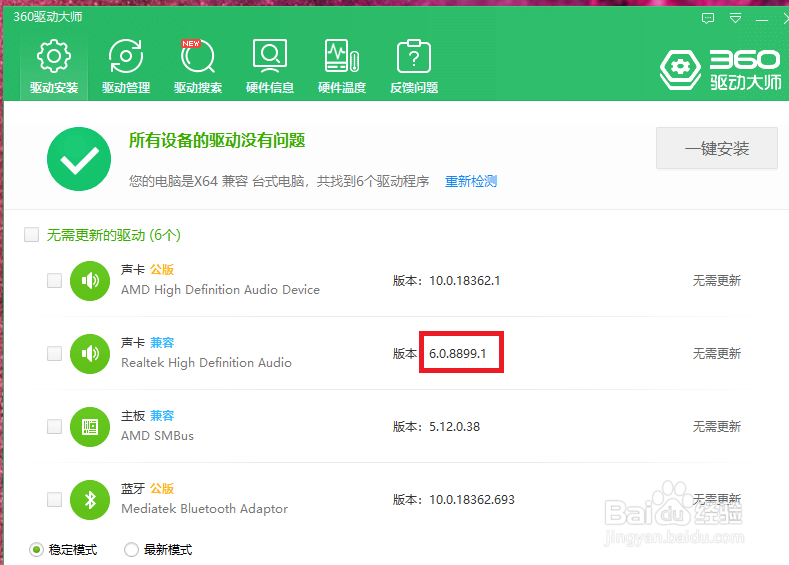Click the Mediatek Bluetooth icon
Viewport: 789px width, 565px height.
point(90,500)
